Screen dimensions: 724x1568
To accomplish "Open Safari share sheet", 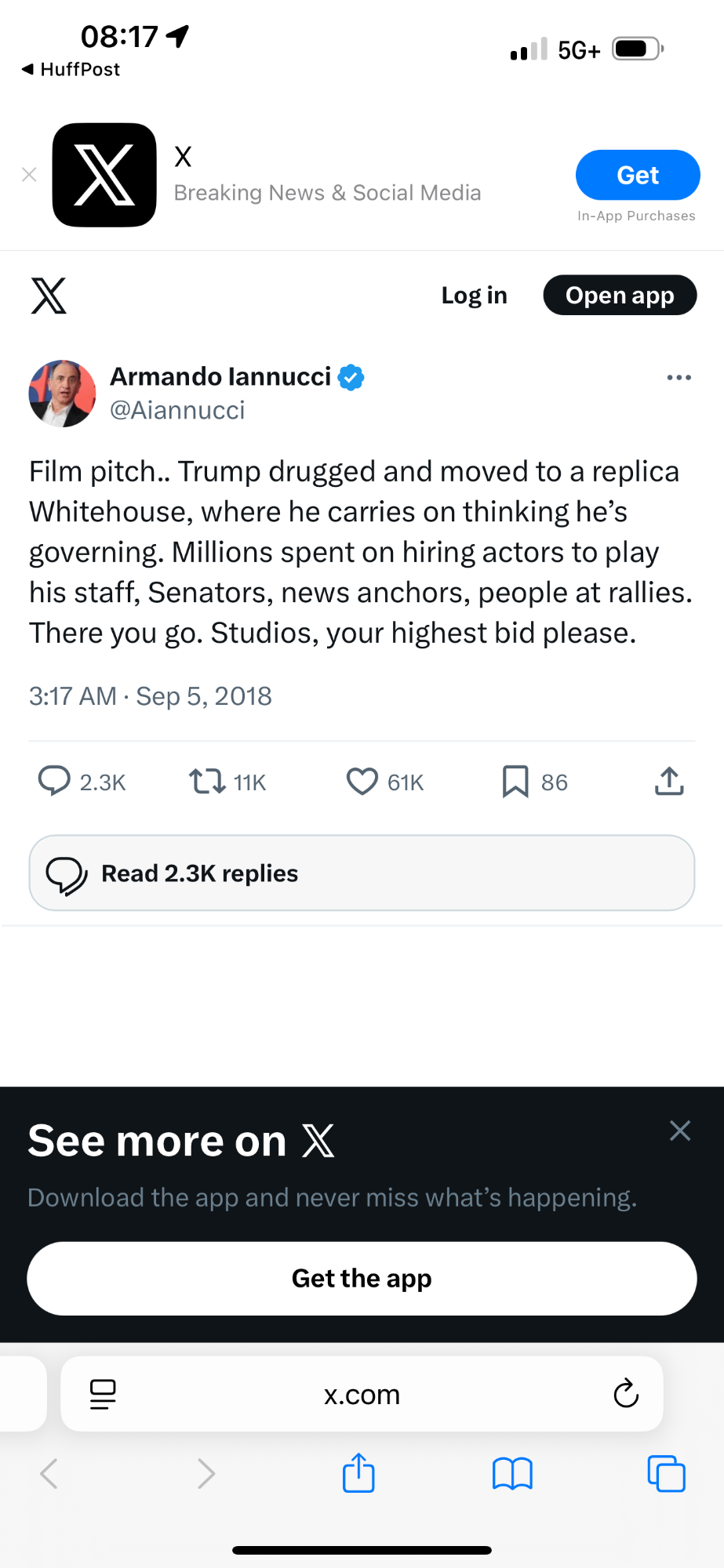I will tap(358, 1473).
